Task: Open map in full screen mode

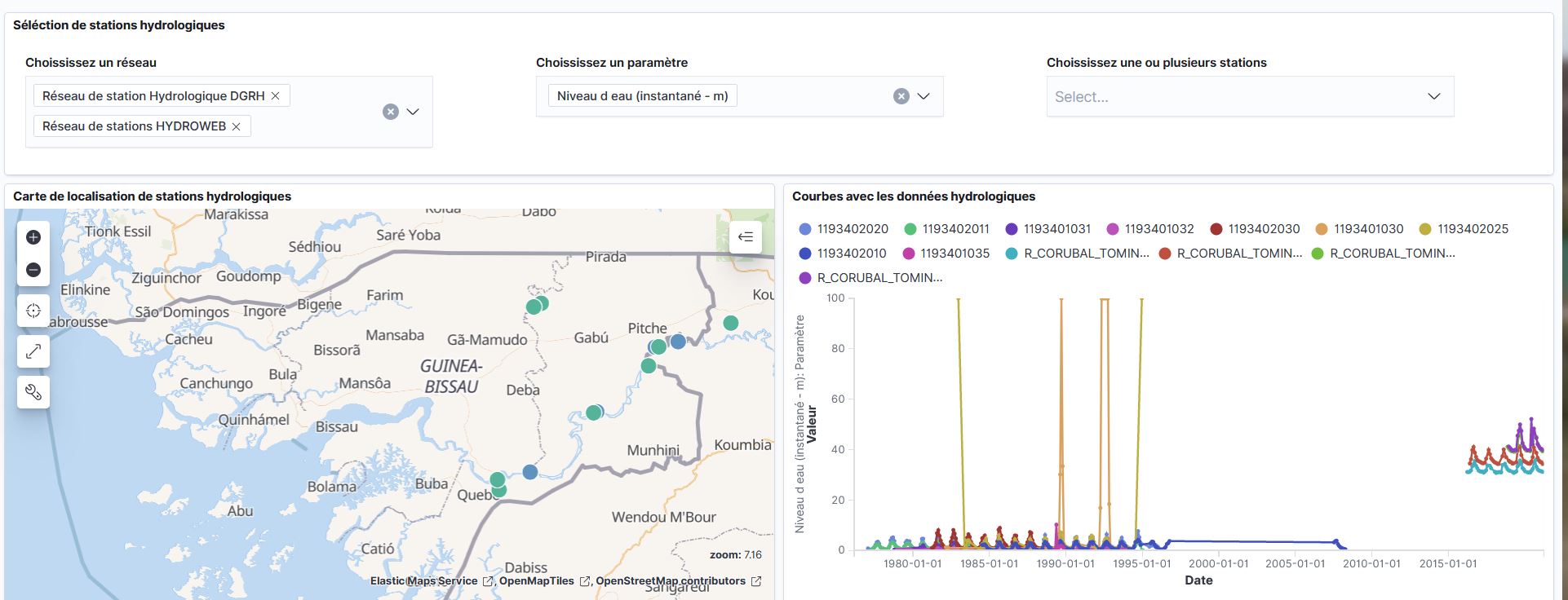Action: (x=33, y=351)
